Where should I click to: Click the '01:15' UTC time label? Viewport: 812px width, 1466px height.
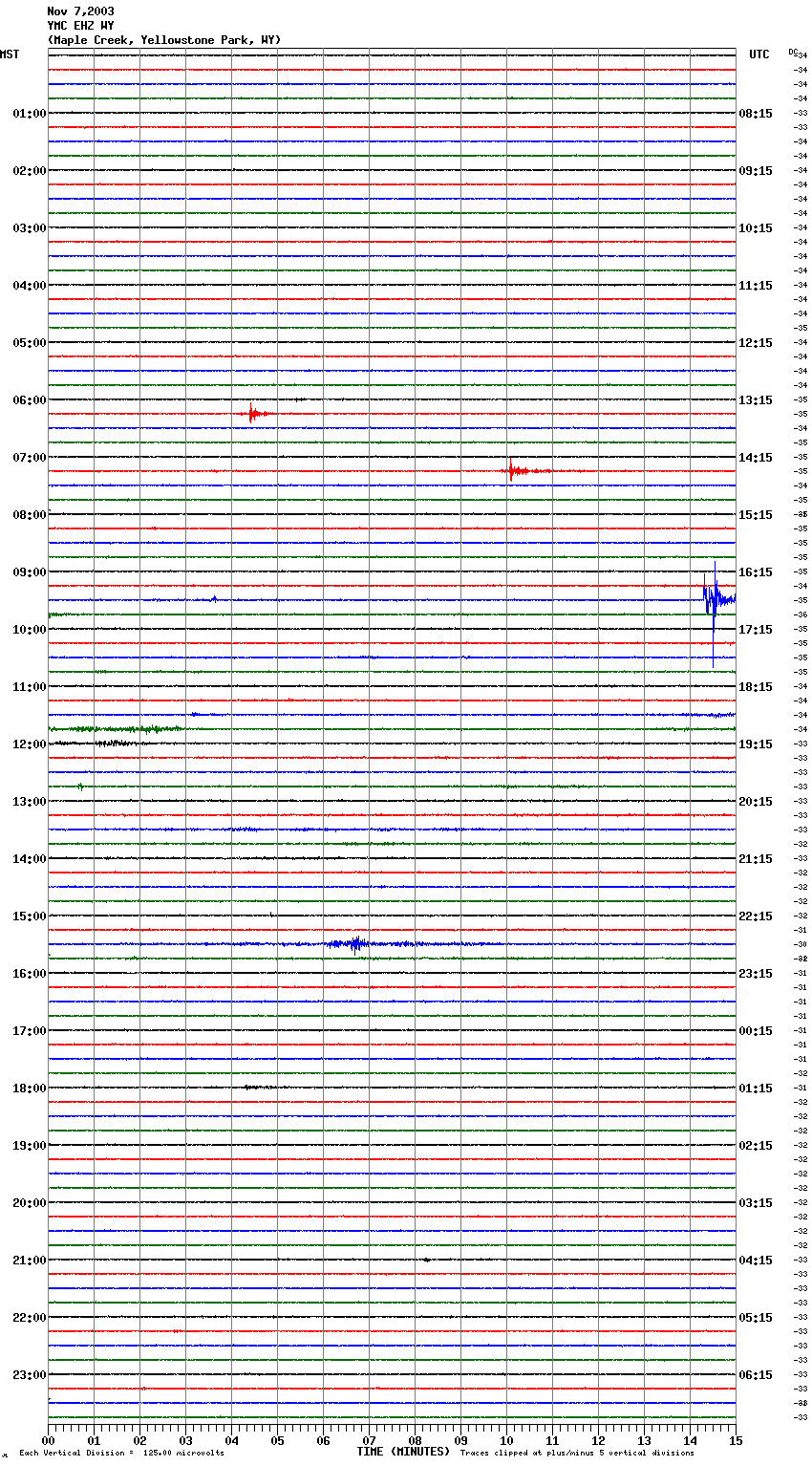tap(756, 1089)
